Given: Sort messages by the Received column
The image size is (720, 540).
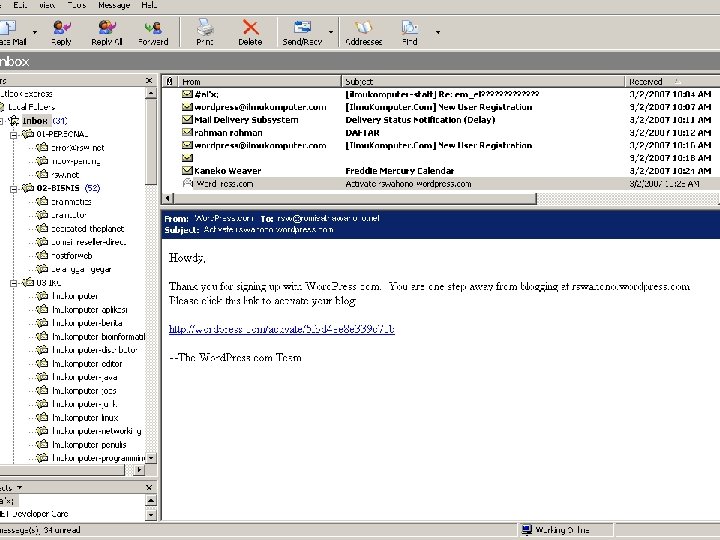Looking at the screenshot, I should tap(645, 81).
